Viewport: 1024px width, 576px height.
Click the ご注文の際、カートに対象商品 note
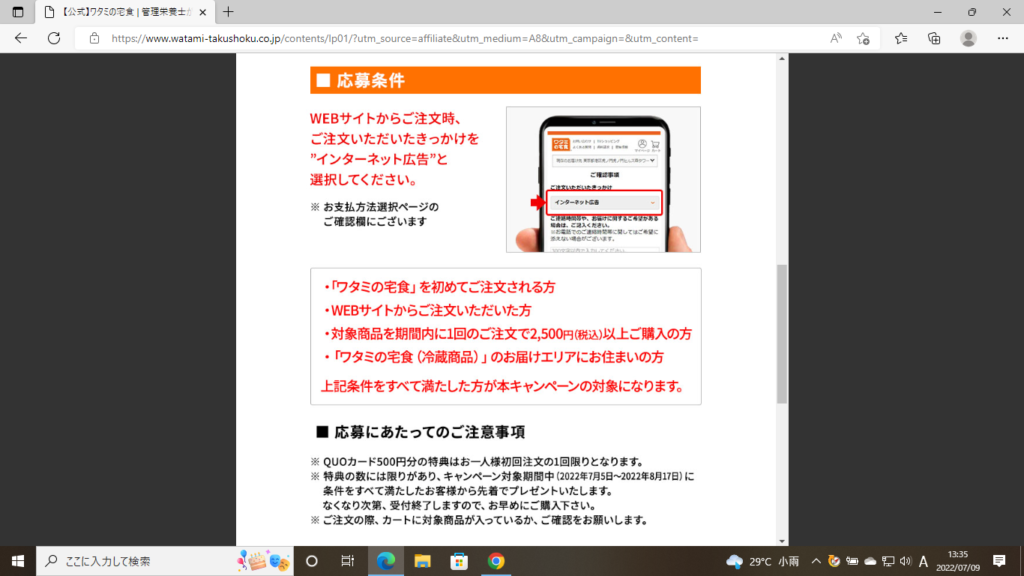coord(479,520)
